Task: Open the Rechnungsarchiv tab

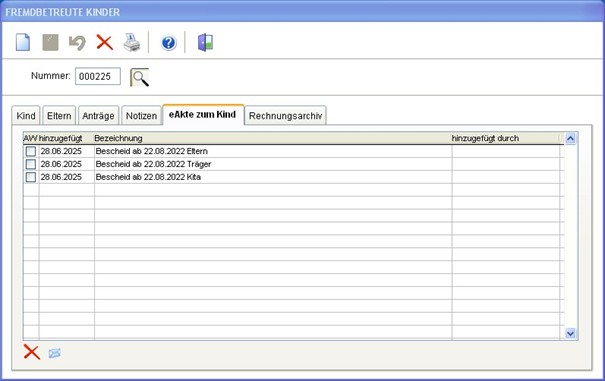Action: (x=286, y=116)
